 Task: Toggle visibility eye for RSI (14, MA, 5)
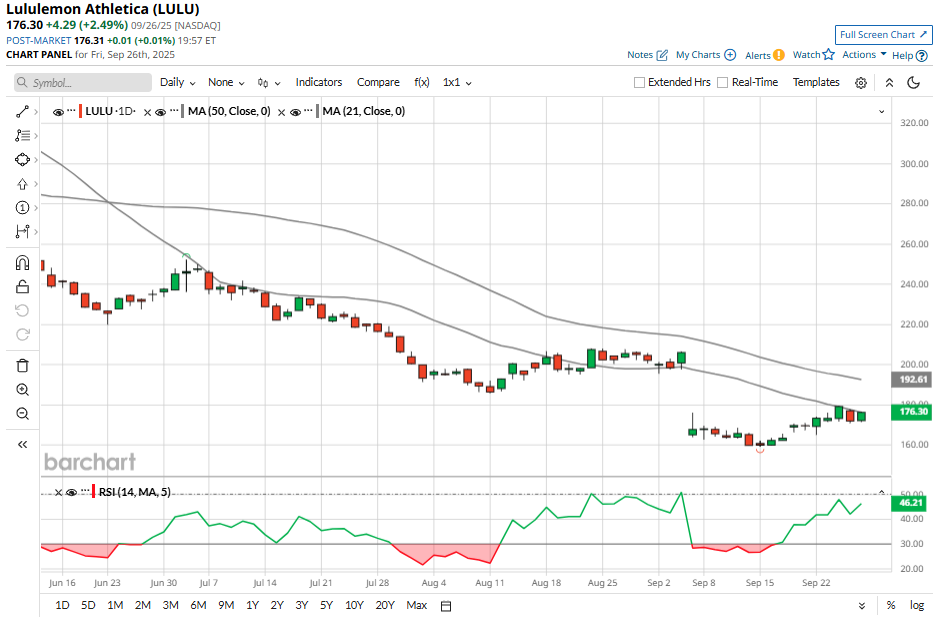[71, 493]
